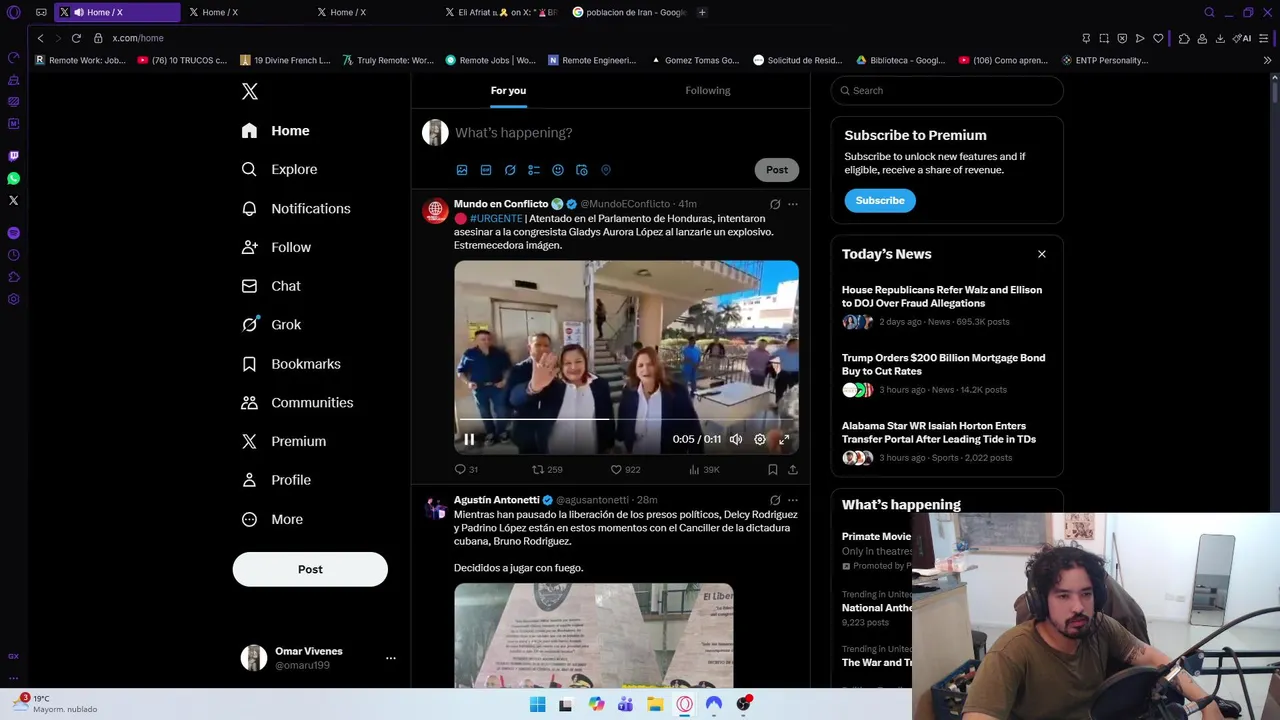The image size is (1280, 720).
Task: Open File Explorer from taskbar
Action: tap(655, 704)
